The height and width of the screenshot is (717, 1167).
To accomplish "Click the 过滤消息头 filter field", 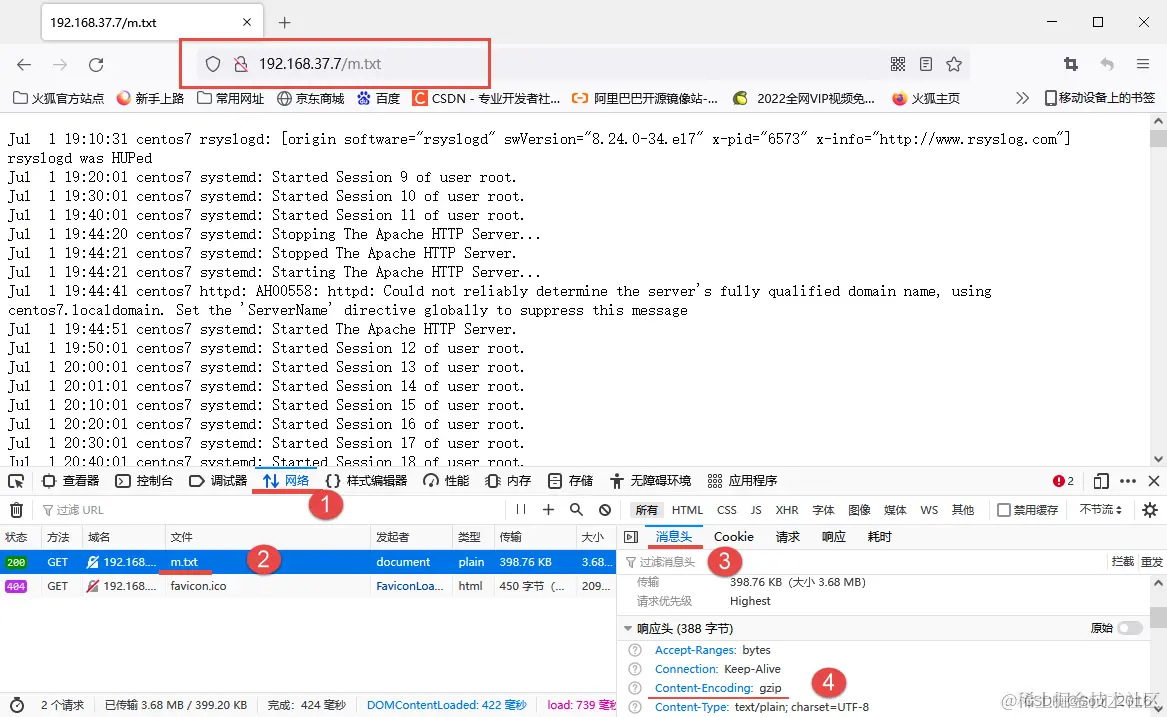I will point(863,561).
